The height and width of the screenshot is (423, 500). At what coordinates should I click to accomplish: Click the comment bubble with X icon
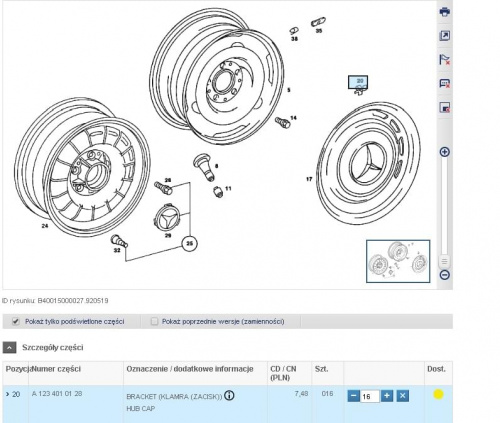(445, 83)
